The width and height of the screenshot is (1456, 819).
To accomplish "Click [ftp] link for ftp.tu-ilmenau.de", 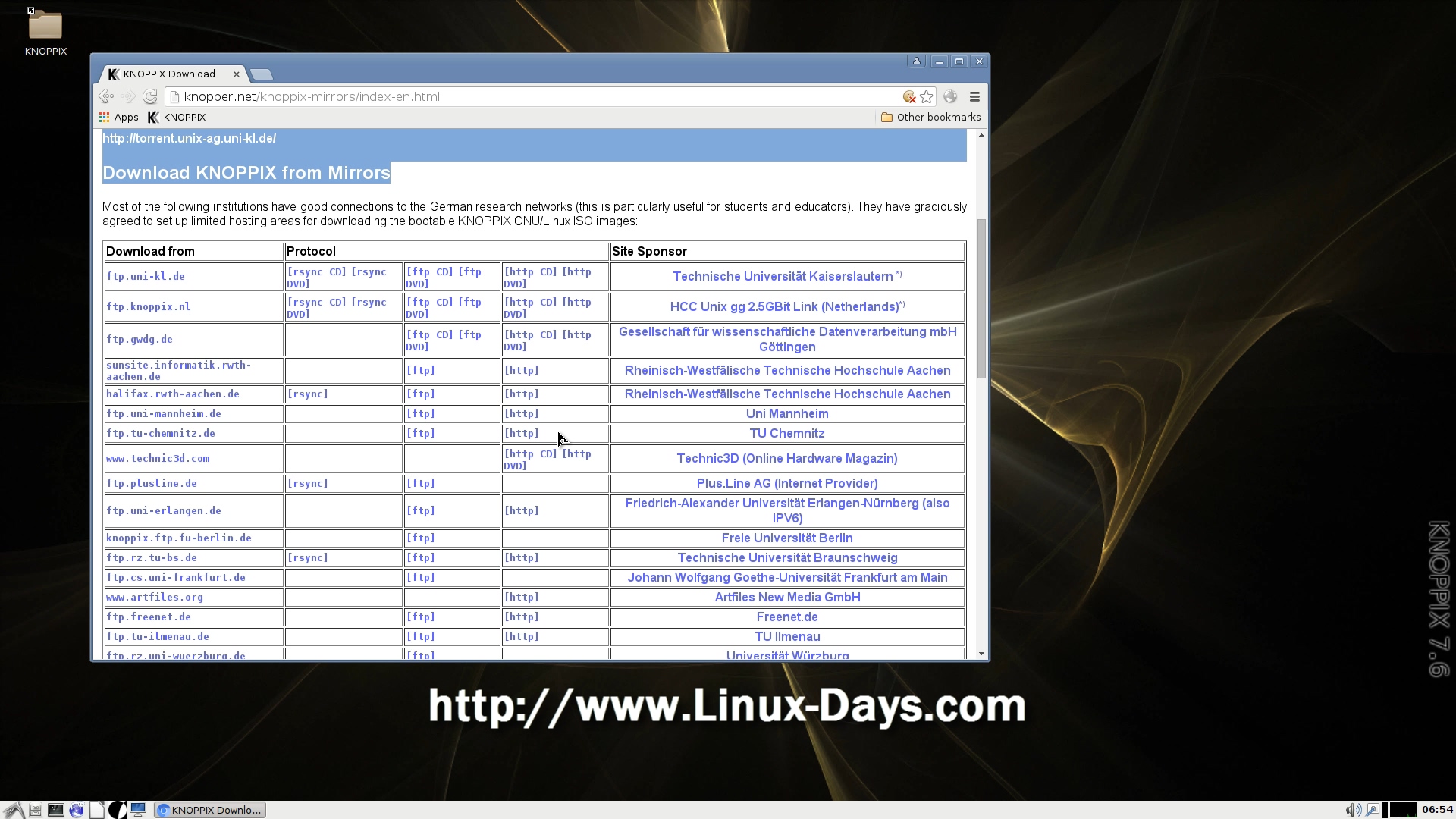I will pyautogui.click(x=421, y=636).
